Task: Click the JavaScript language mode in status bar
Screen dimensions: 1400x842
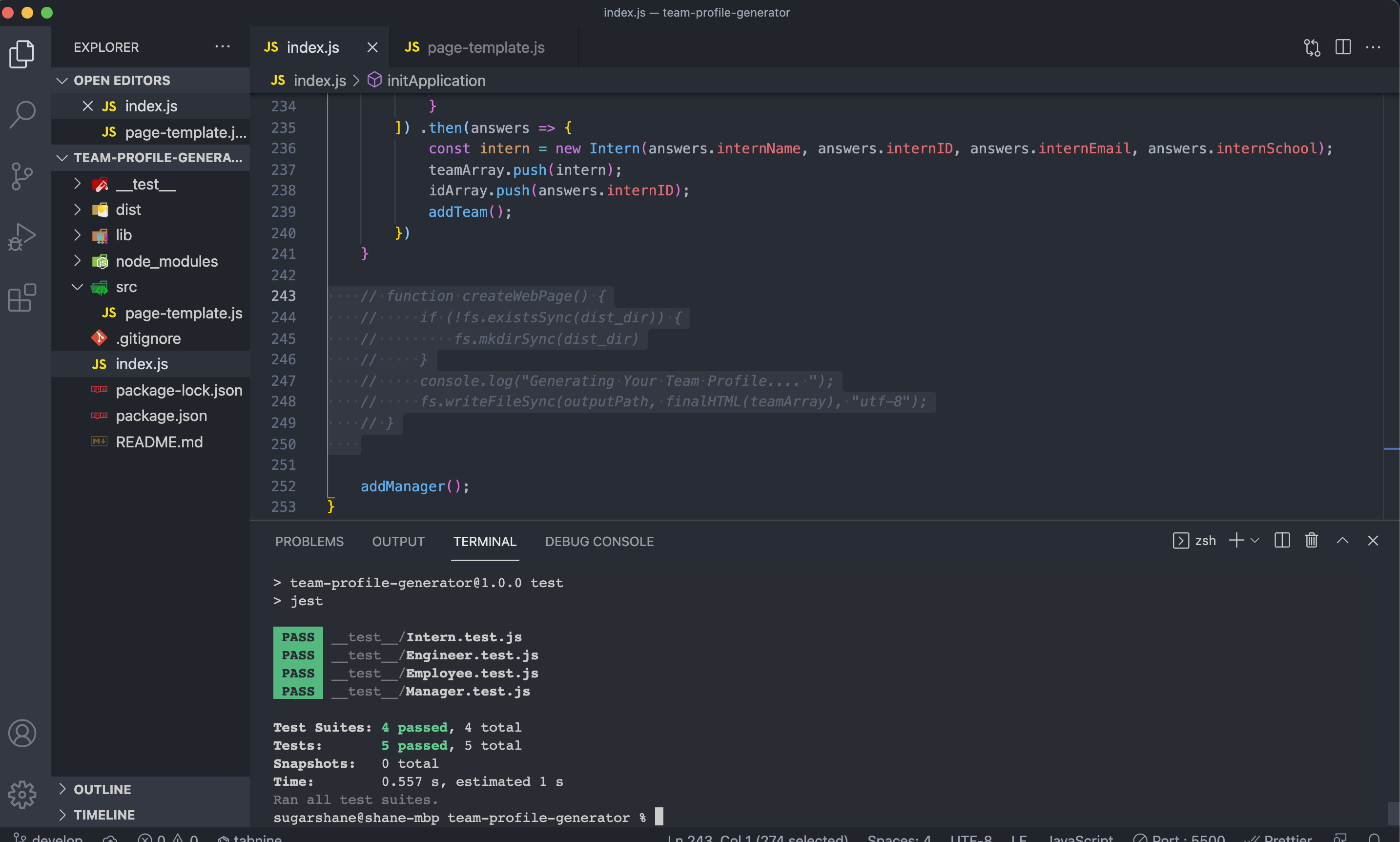Action: (x=1081, y=838)
